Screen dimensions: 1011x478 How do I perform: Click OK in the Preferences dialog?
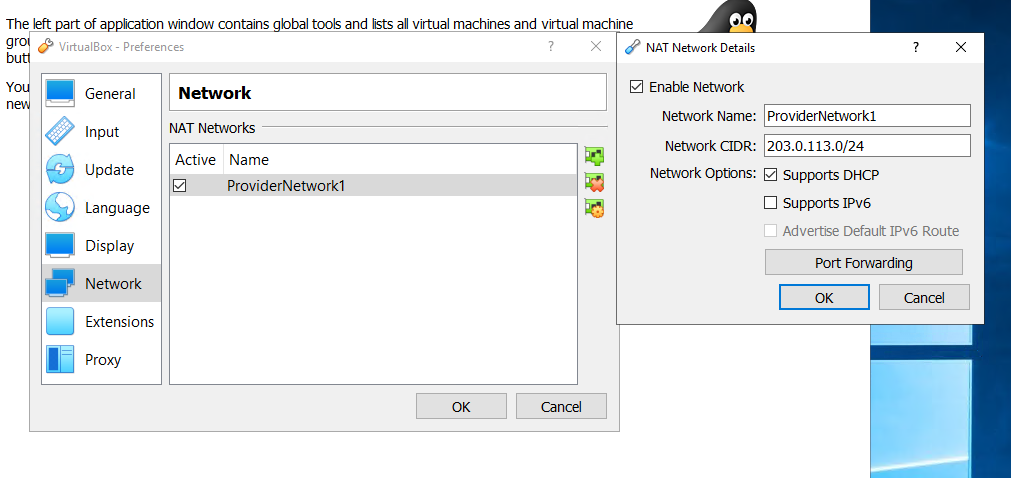[x=461, y=406]
